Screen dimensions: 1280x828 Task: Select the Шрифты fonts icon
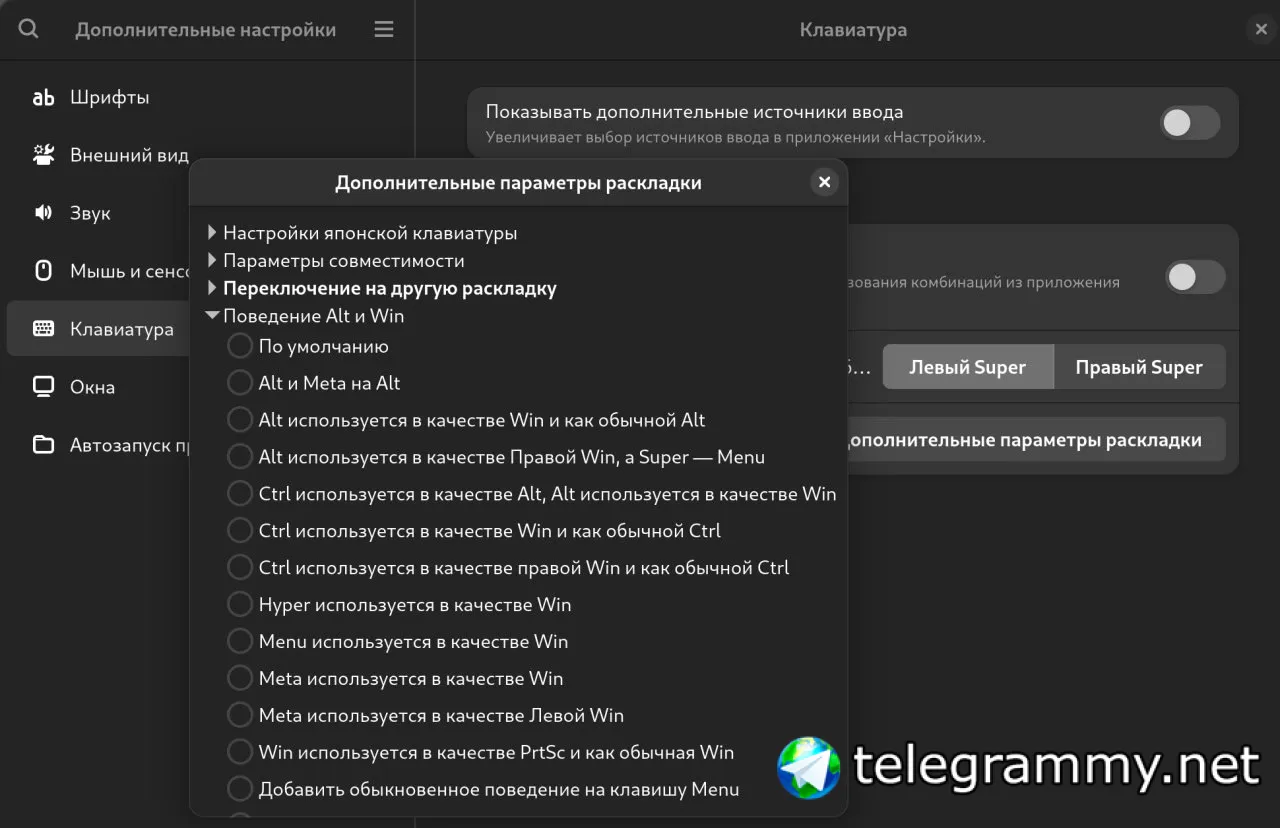pyautogui.click(x=43, y=97)
